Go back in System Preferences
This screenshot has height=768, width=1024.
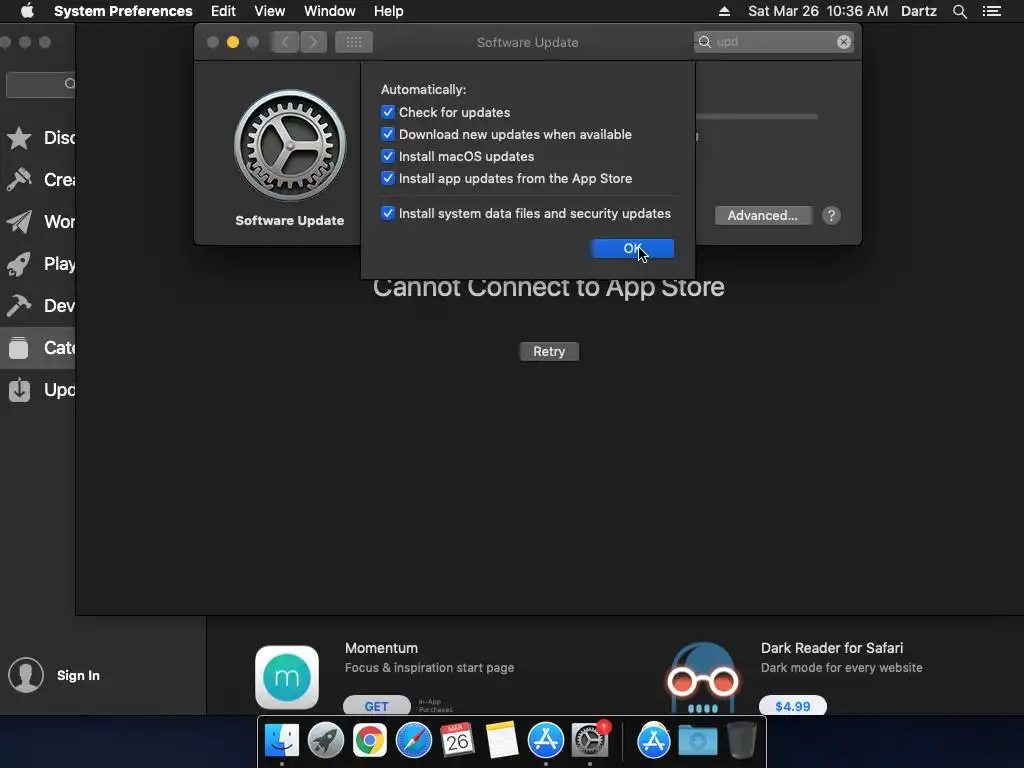(x=285, y=42)
